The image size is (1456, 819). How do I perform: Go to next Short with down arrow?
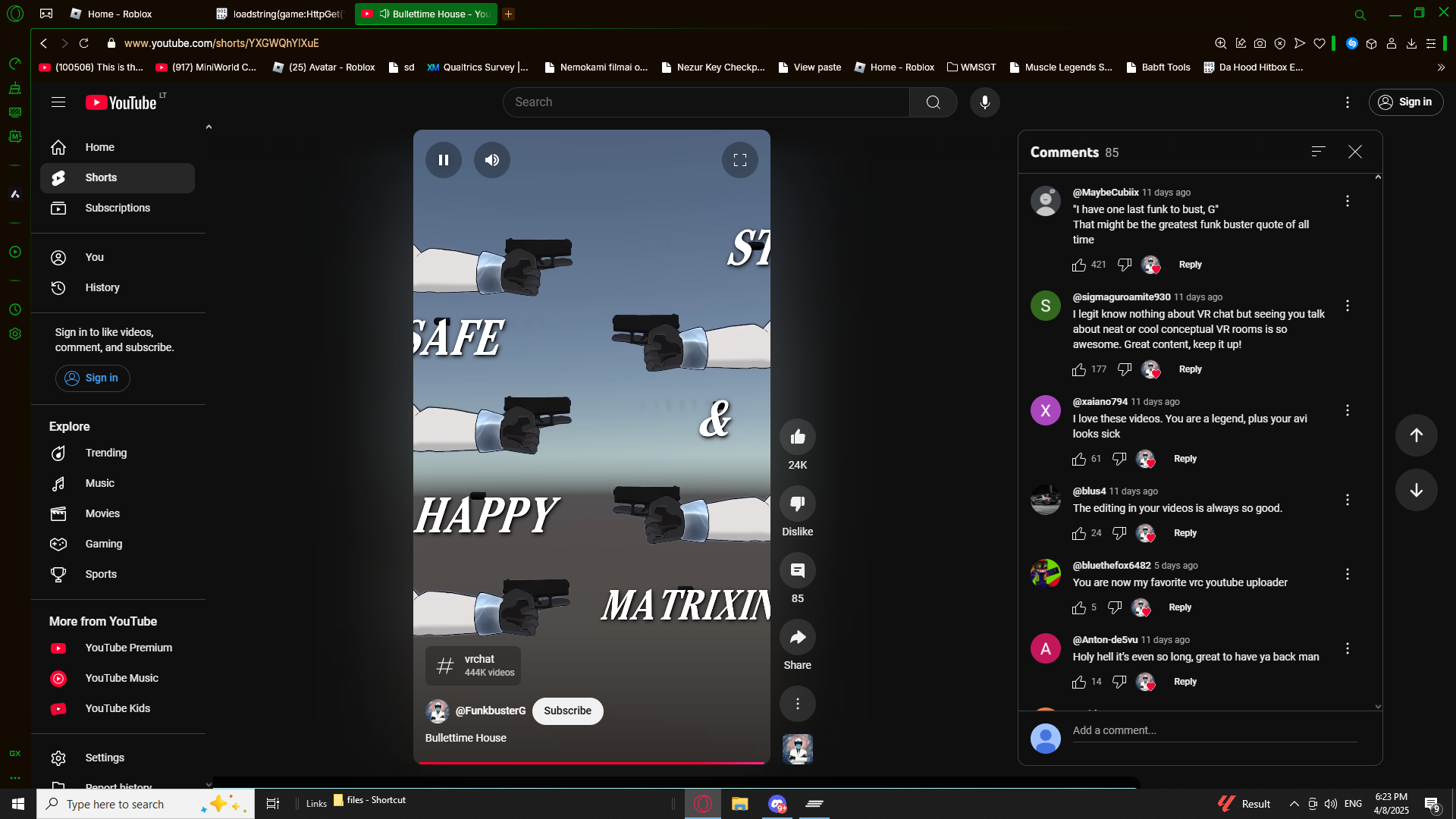pyautogui.click(x=1416, y=490)
